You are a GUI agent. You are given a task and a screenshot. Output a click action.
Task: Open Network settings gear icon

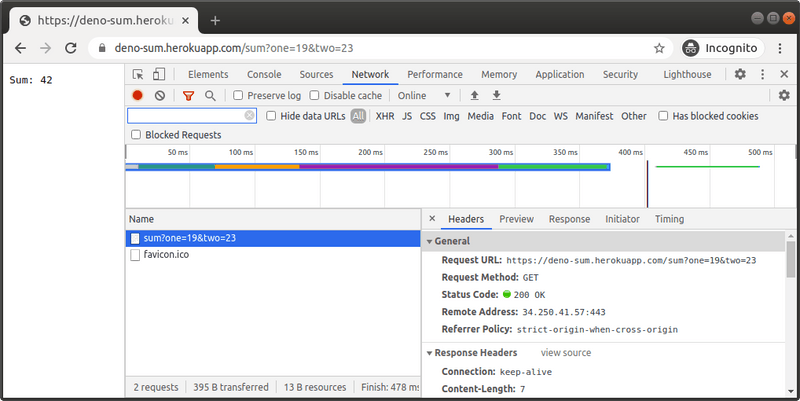(x=784, y=95)
